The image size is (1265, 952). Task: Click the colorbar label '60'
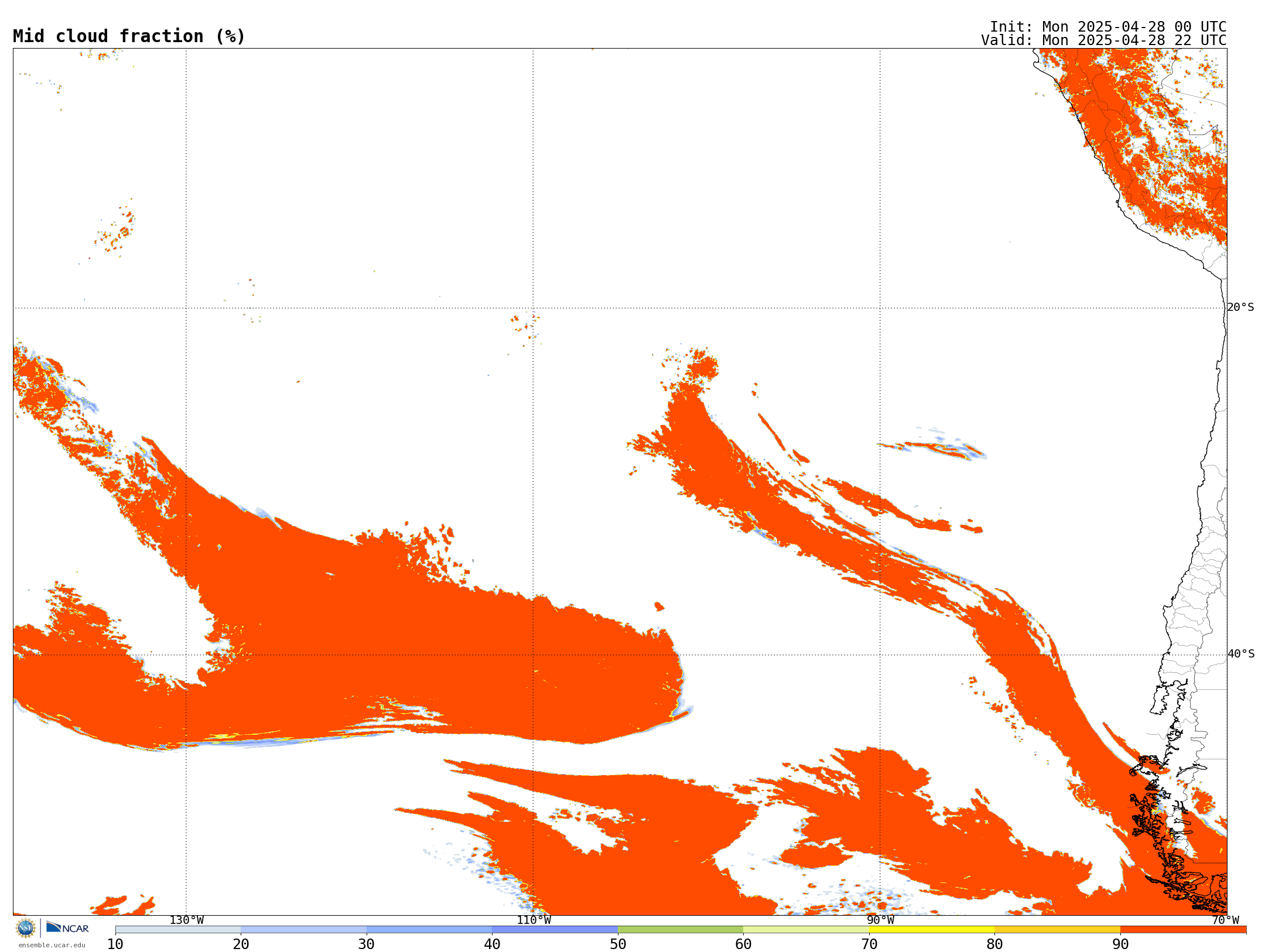743,944
